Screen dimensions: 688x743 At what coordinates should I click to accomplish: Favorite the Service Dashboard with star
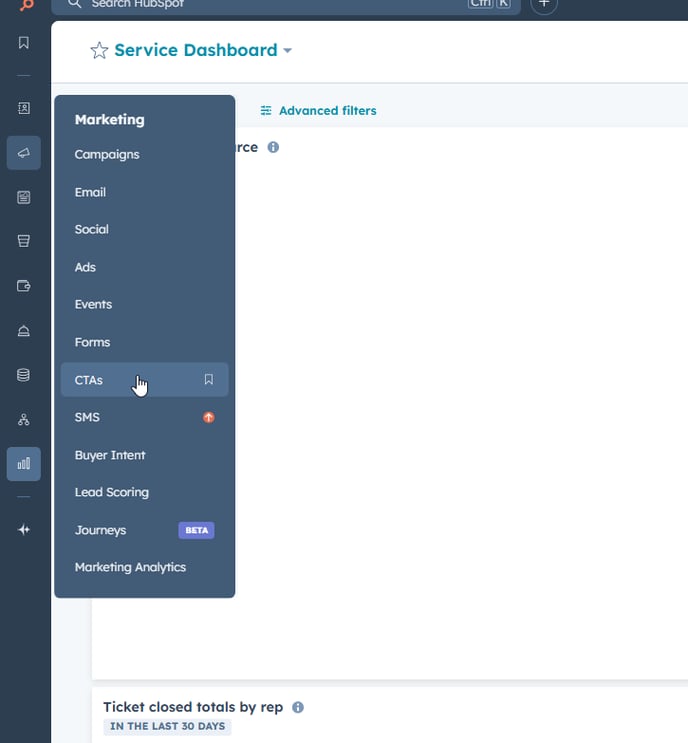pos(99,51)
